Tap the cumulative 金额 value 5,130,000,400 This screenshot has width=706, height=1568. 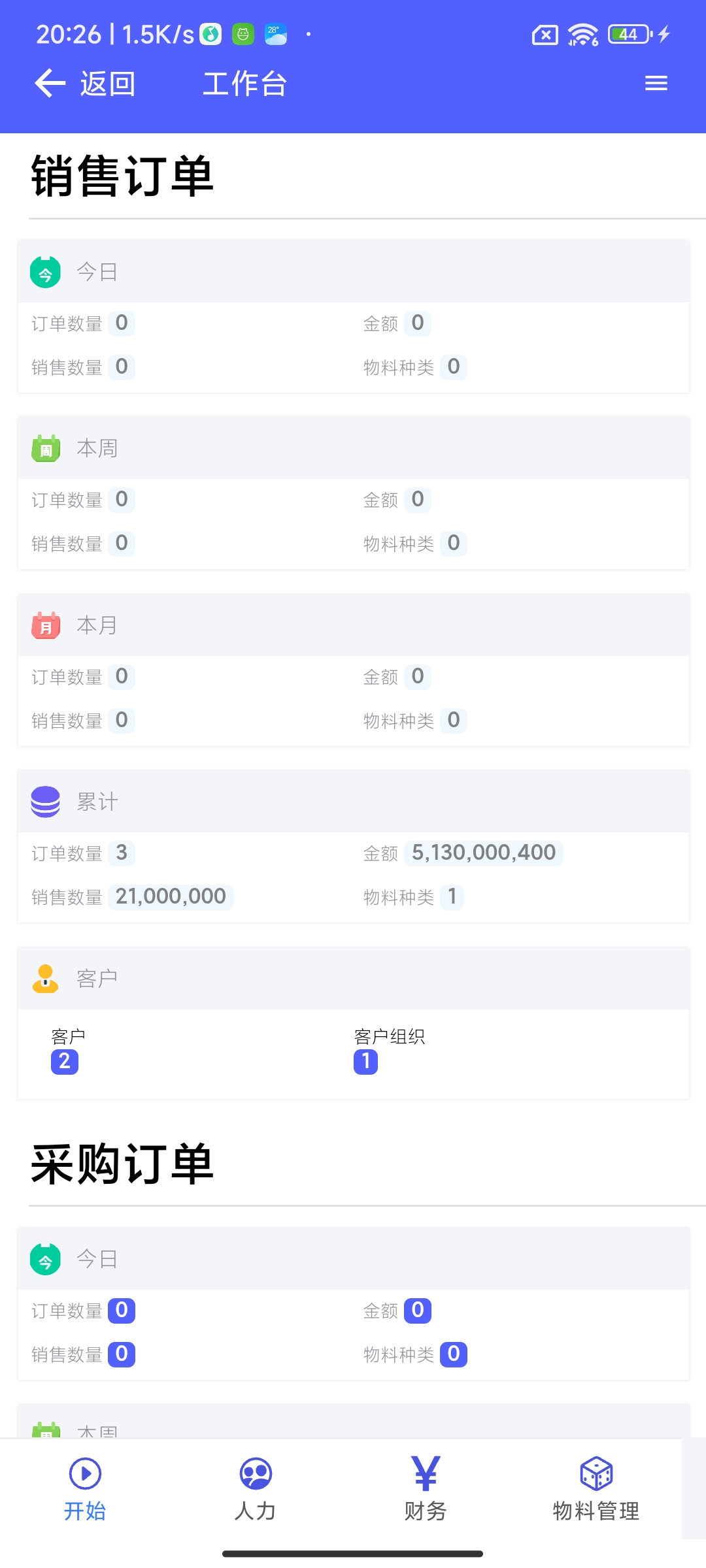point(484,853)
